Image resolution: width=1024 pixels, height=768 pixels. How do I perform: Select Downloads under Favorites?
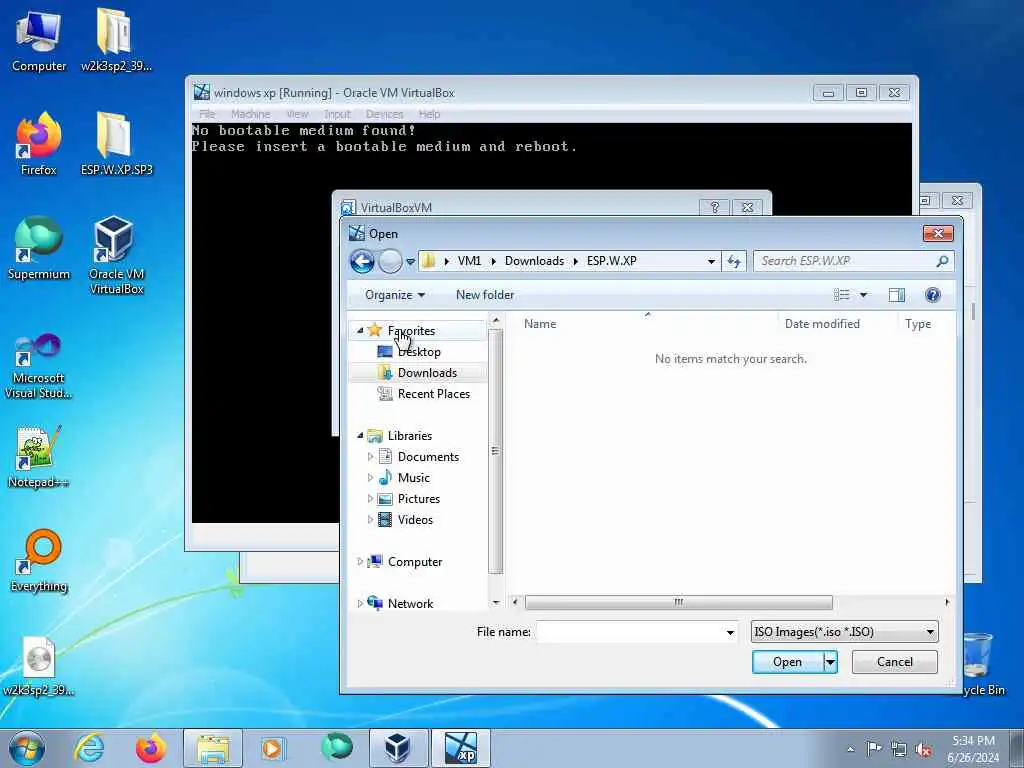click(x=427, y=372)
